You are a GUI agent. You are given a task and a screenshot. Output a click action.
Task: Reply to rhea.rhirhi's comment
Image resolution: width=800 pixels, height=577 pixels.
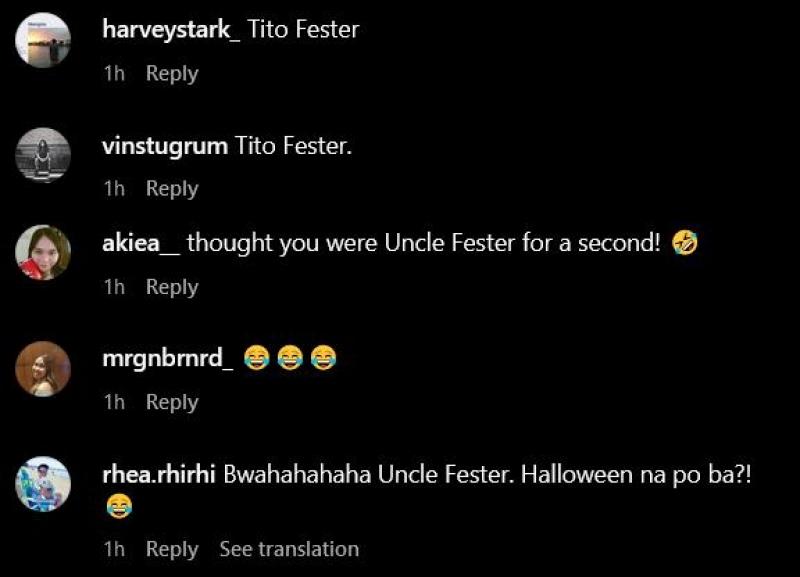click(172, 548)
